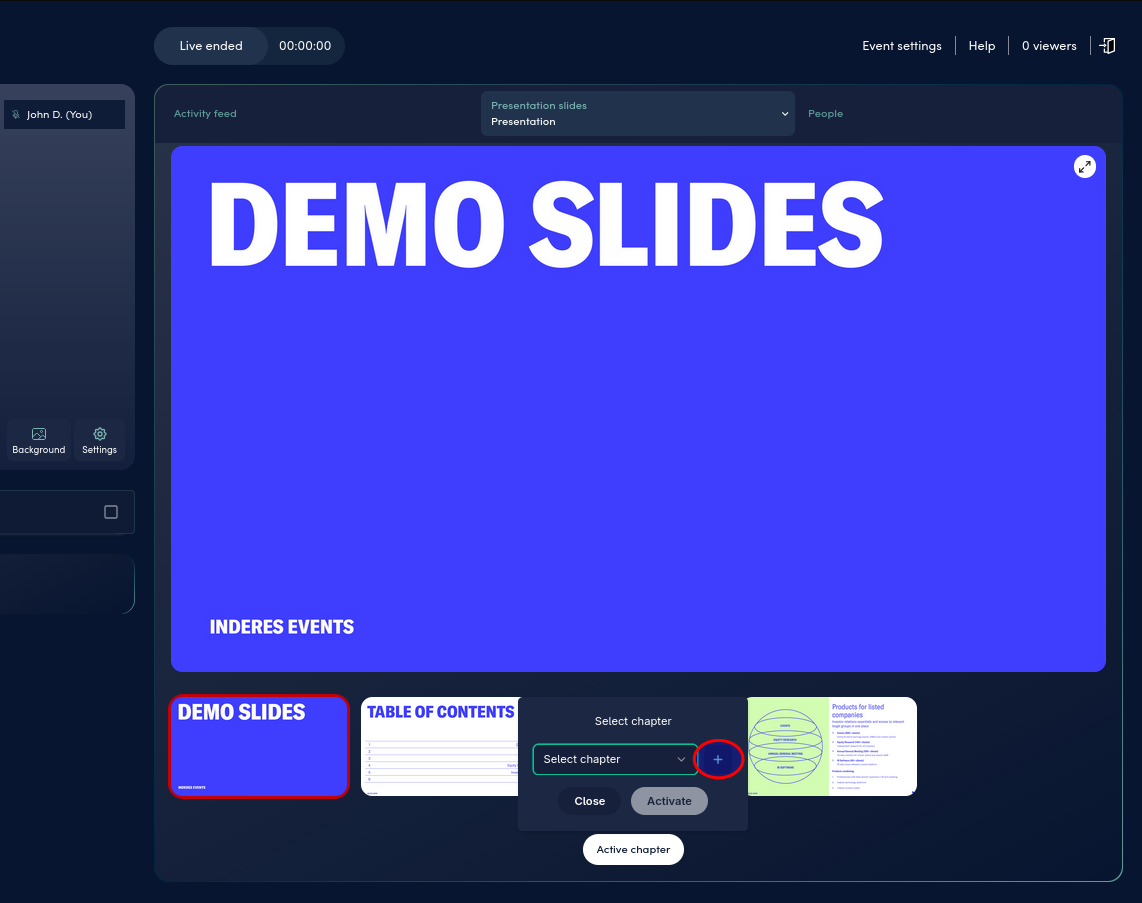Select the dropdown chevron on Presentation slides
The image size is (1142, 903).
785,113
